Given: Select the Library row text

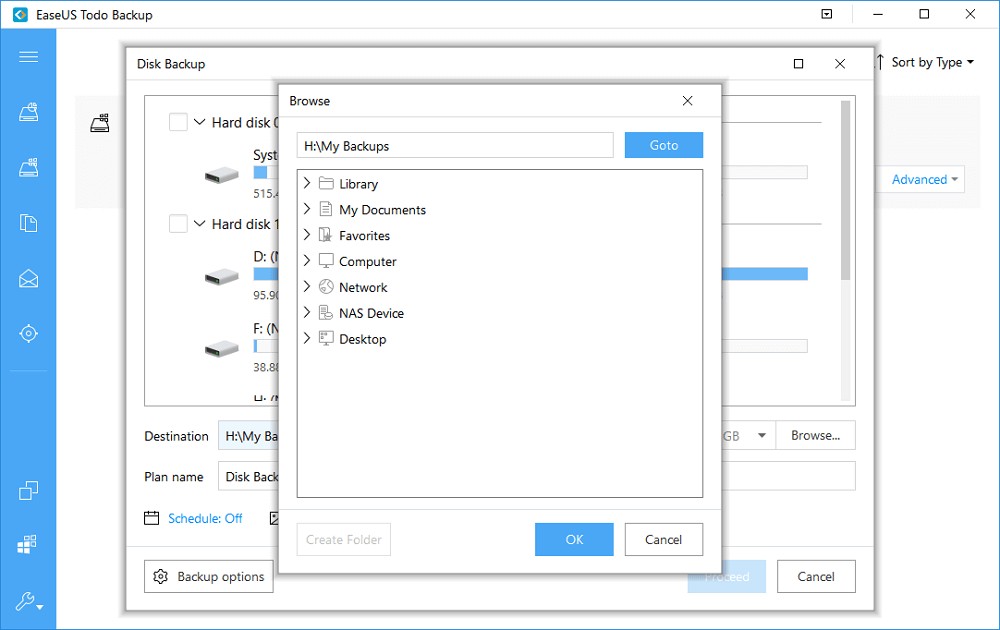Looking at the screenshot, I should pyautogui.click(x=358, y=184).
